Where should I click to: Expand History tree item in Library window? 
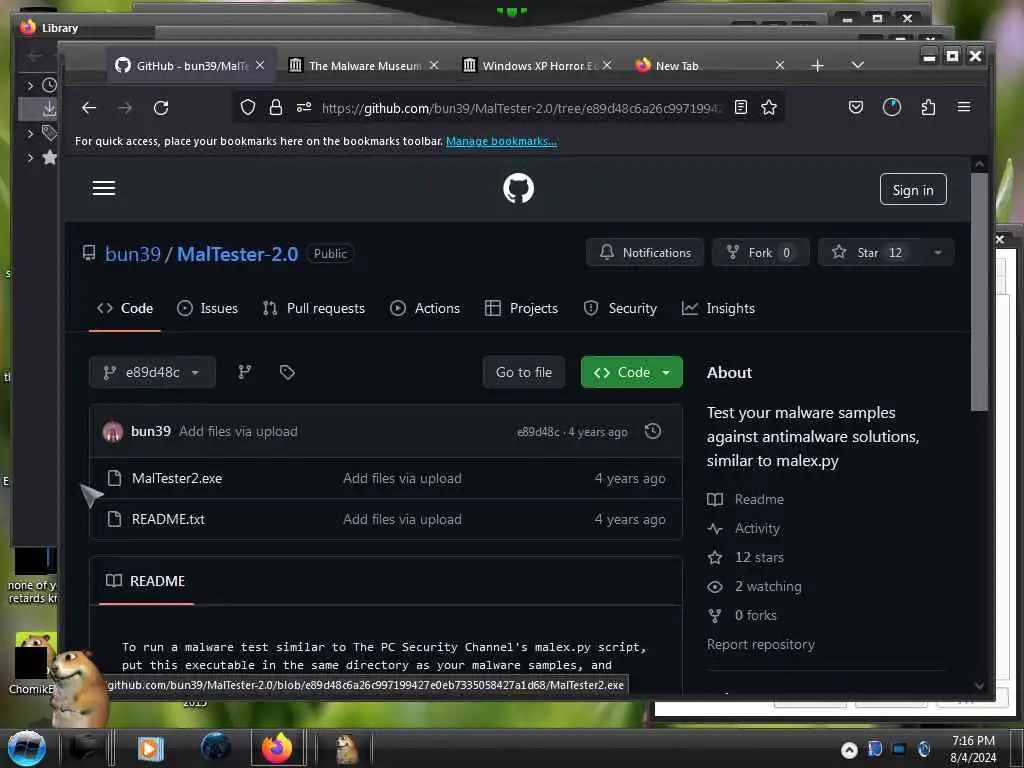(x=30, y=85)
